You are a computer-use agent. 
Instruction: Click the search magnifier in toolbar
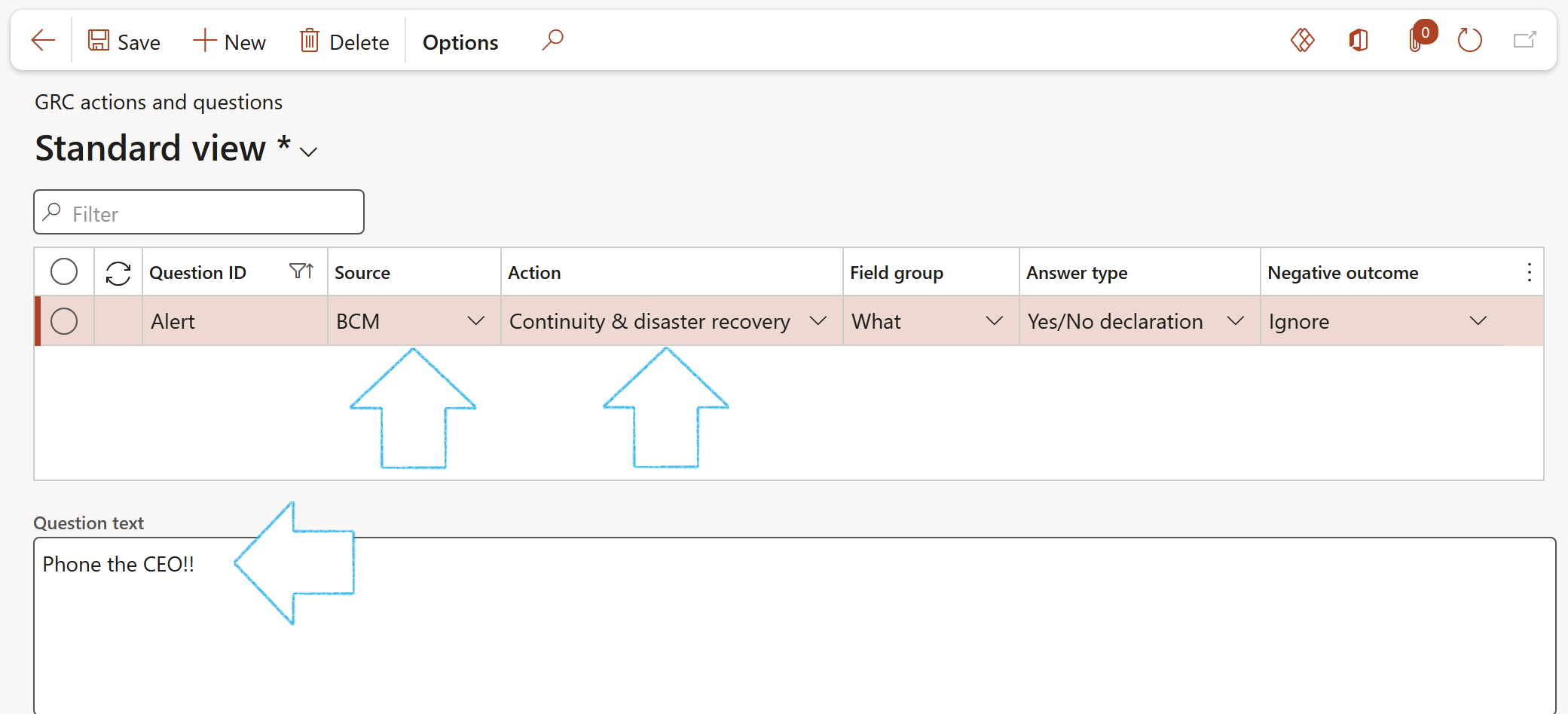552,41
